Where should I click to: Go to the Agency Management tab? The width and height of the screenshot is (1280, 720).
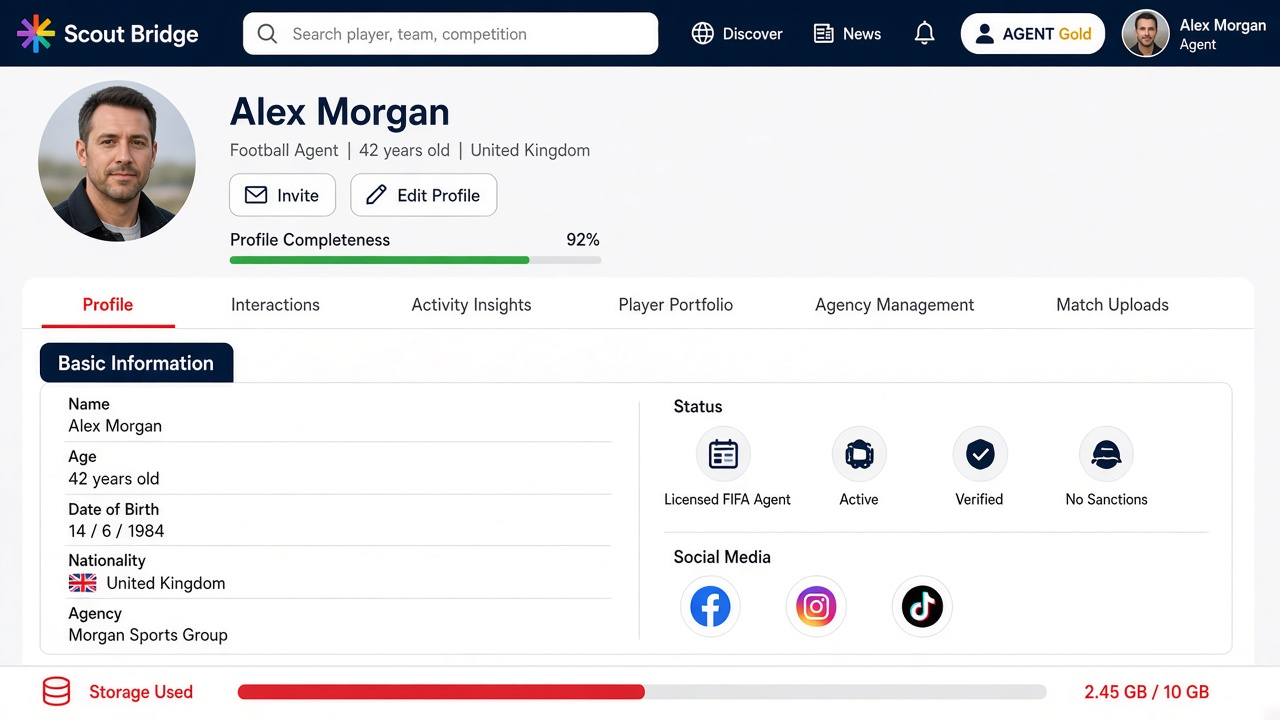[x=894, y=305]
